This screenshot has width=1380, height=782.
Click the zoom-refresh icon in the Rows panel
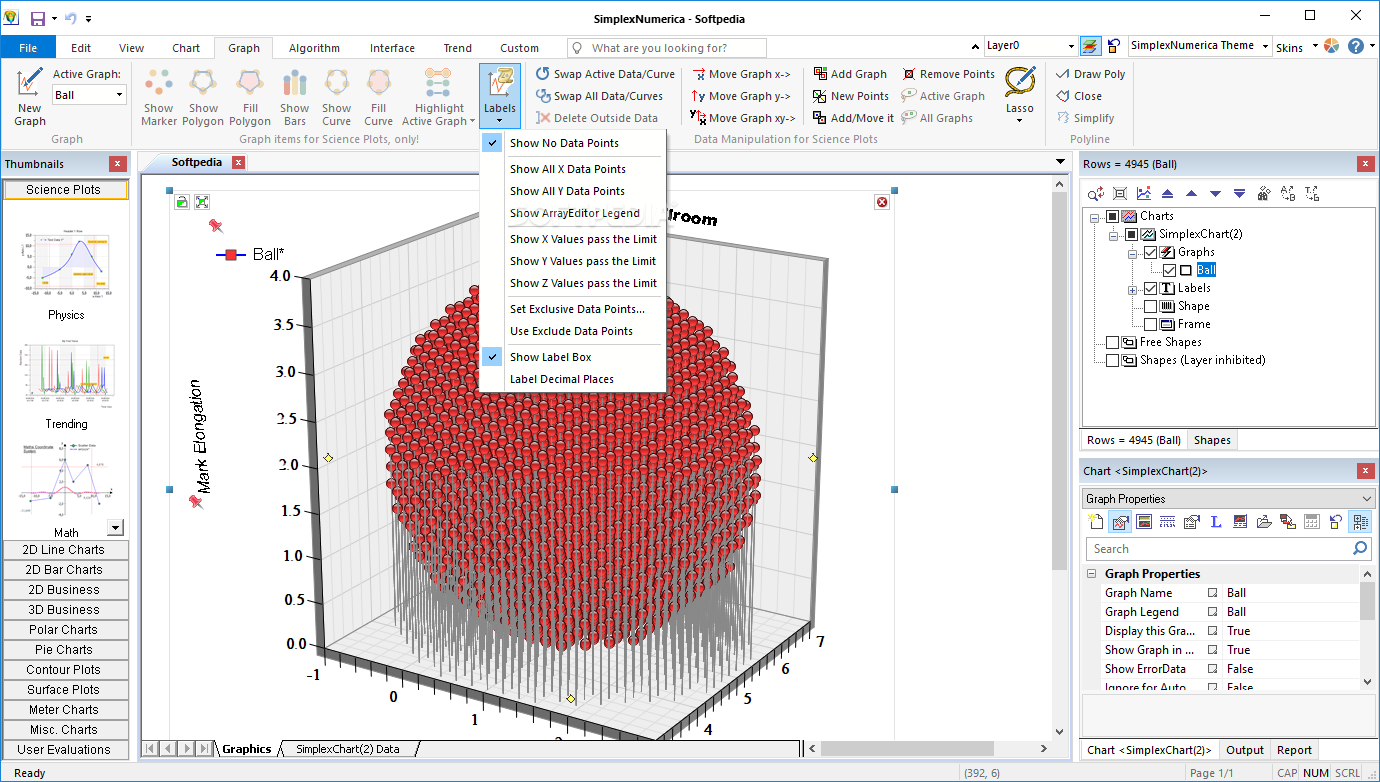1096,193
